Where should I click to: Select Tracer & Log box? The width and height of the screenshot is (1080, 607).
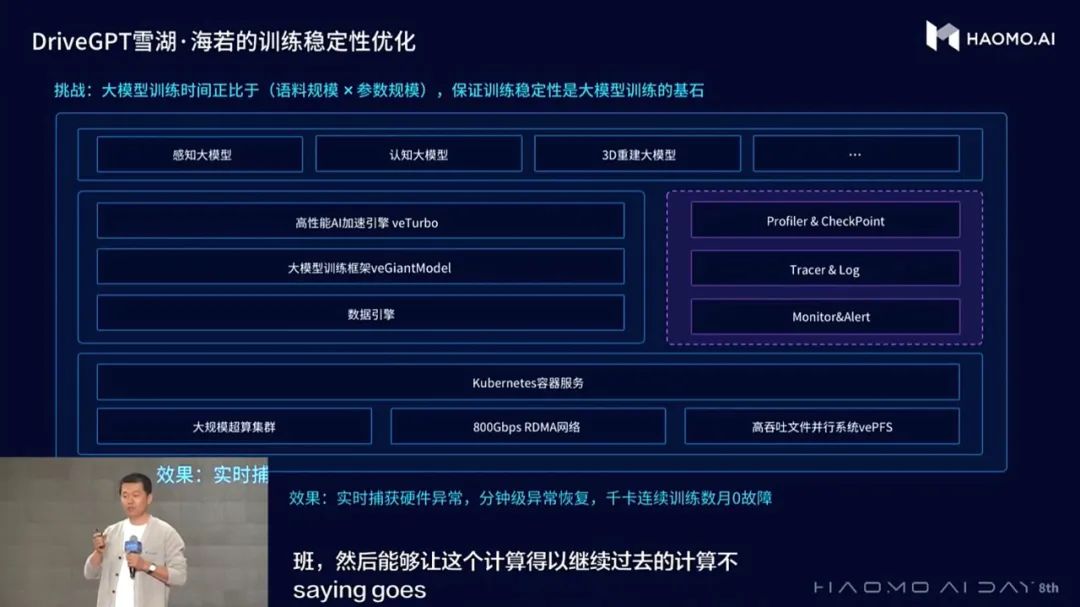click(x=825, y=269)
